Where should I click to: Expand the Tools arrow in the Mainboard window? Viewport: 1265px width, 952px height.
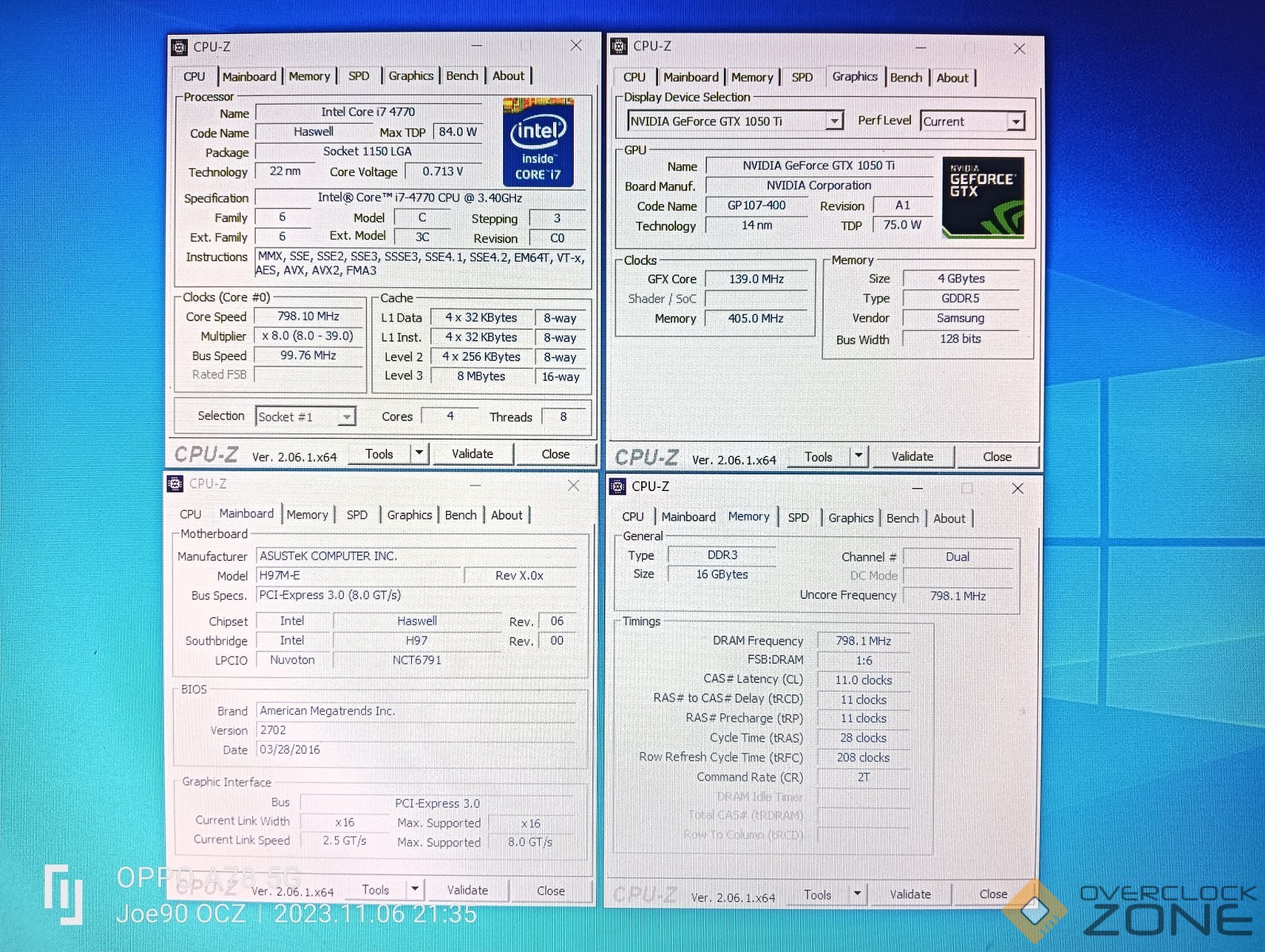click(x=415, y=889)
